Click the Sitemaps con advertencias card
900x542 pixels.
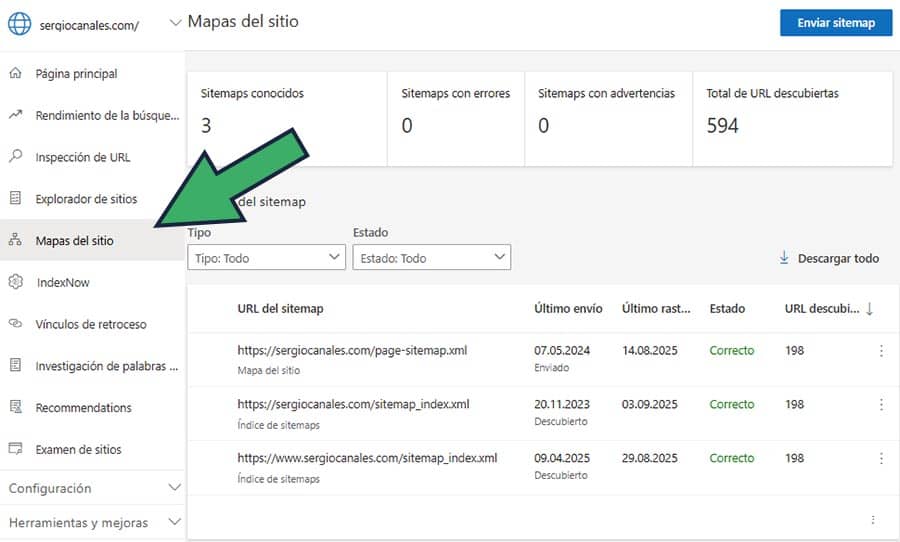tap(608, 119)
